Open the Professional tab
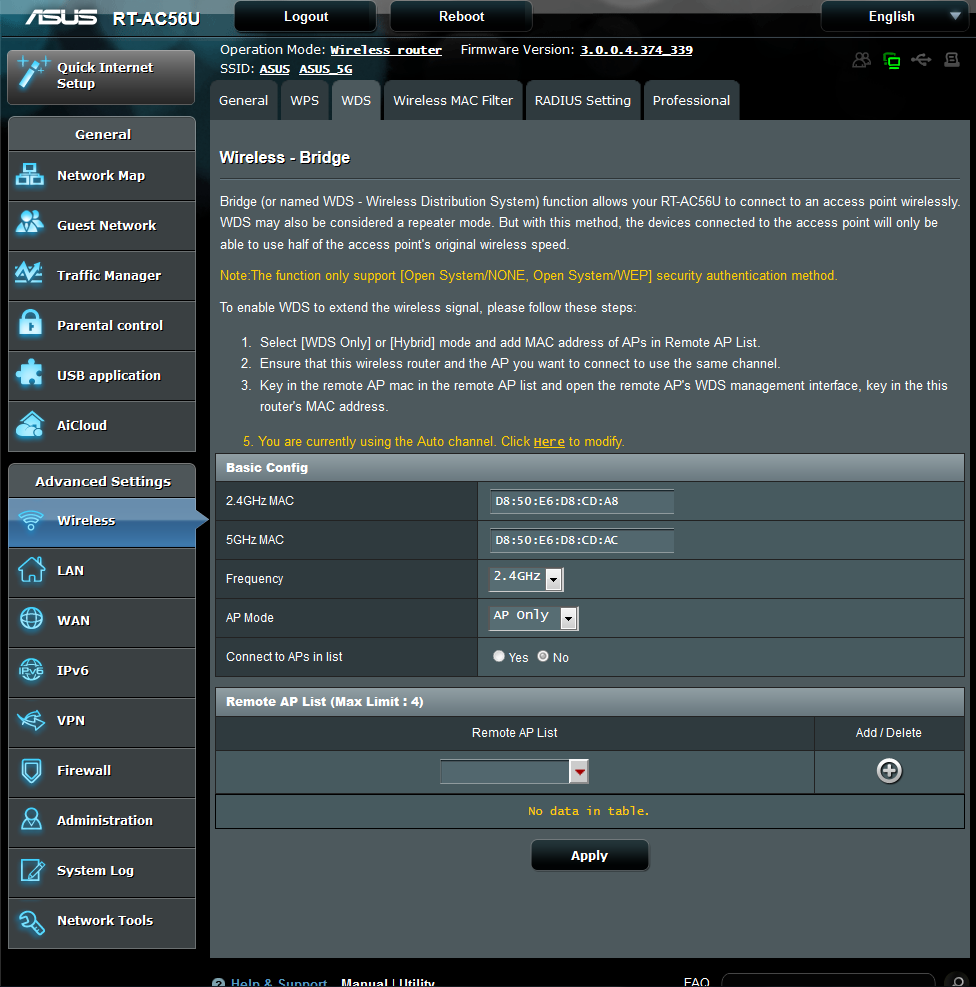This screenshot has height=987, width=976. (x=691, y=100)
